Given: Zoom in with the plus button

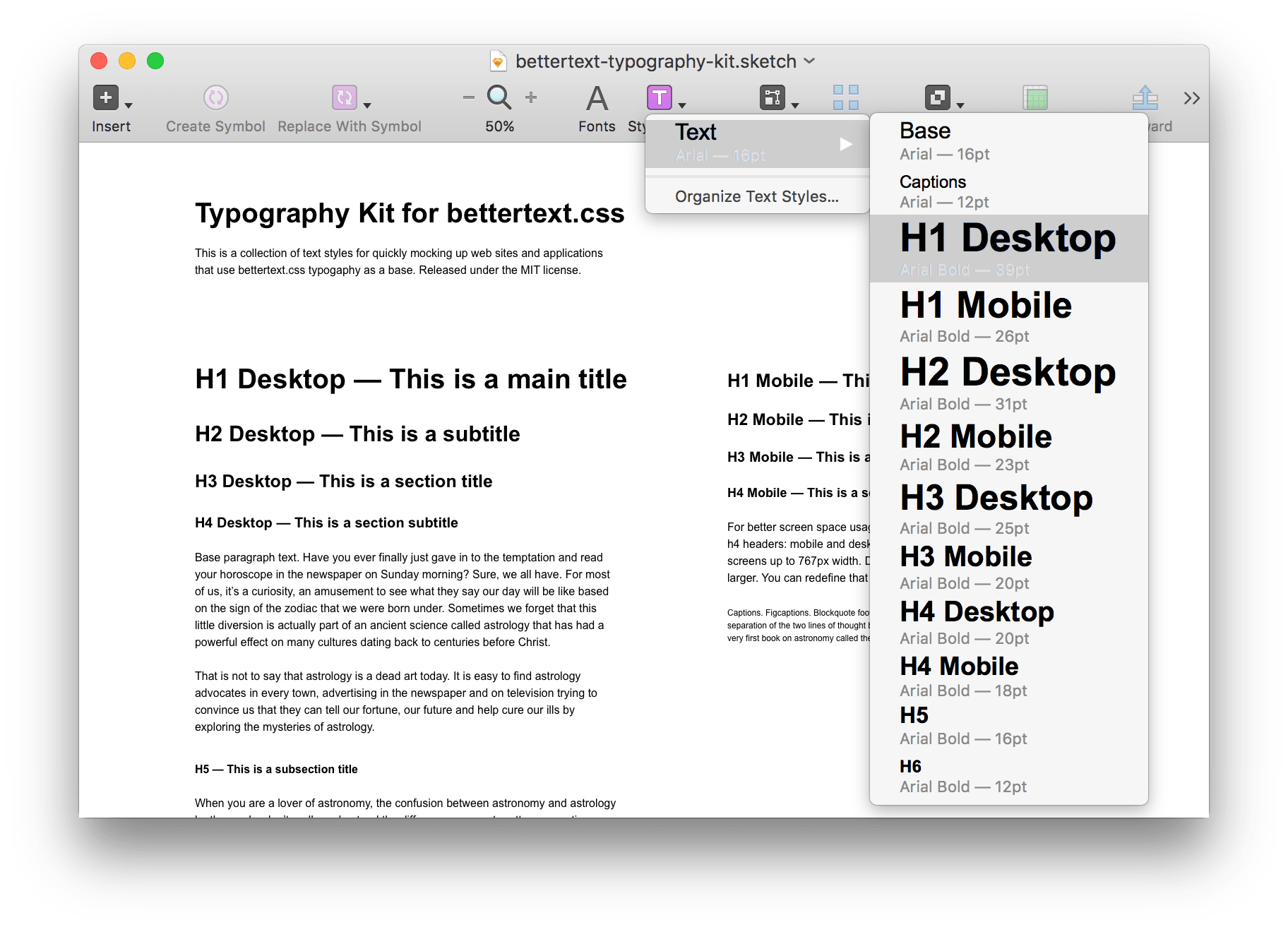Looking at the screenshot, I should click(x=531, y=97).
